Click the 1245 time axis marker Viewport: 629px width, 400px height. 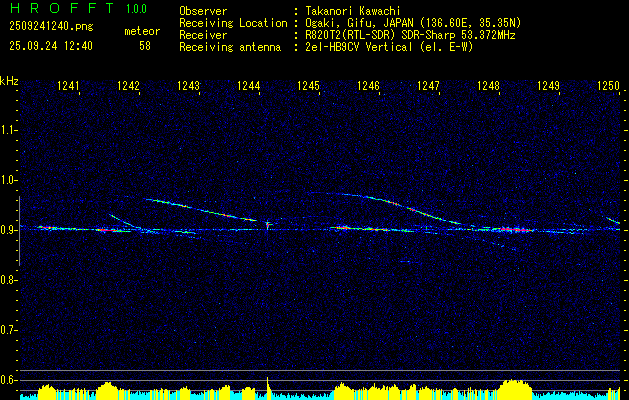[308, 85]
